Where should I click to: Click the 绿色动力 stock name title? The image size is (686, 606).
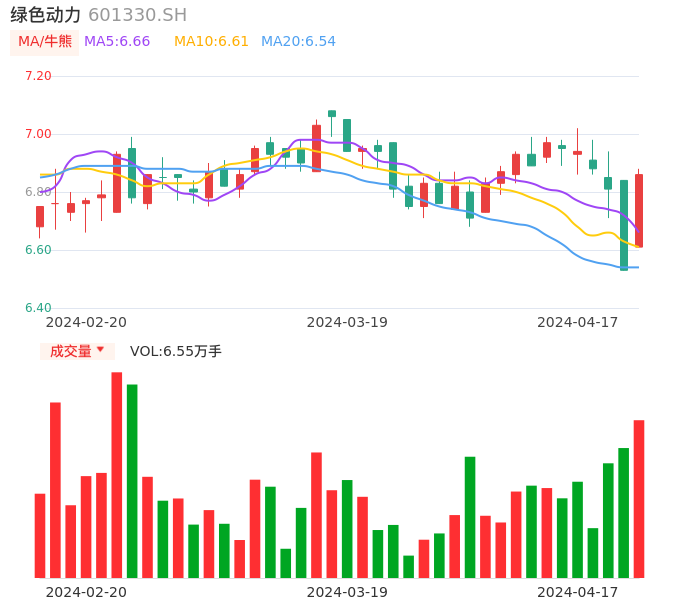(x=46, y=15)
